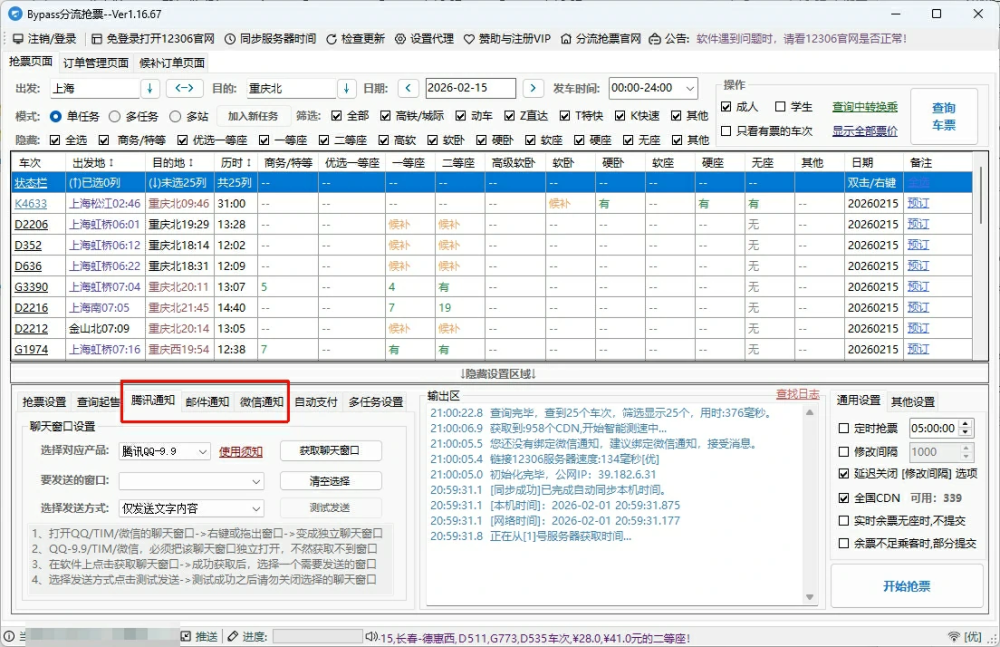1000x647 pixels.
Task: Click the 查询中转换乘 link
Action: 867,107
